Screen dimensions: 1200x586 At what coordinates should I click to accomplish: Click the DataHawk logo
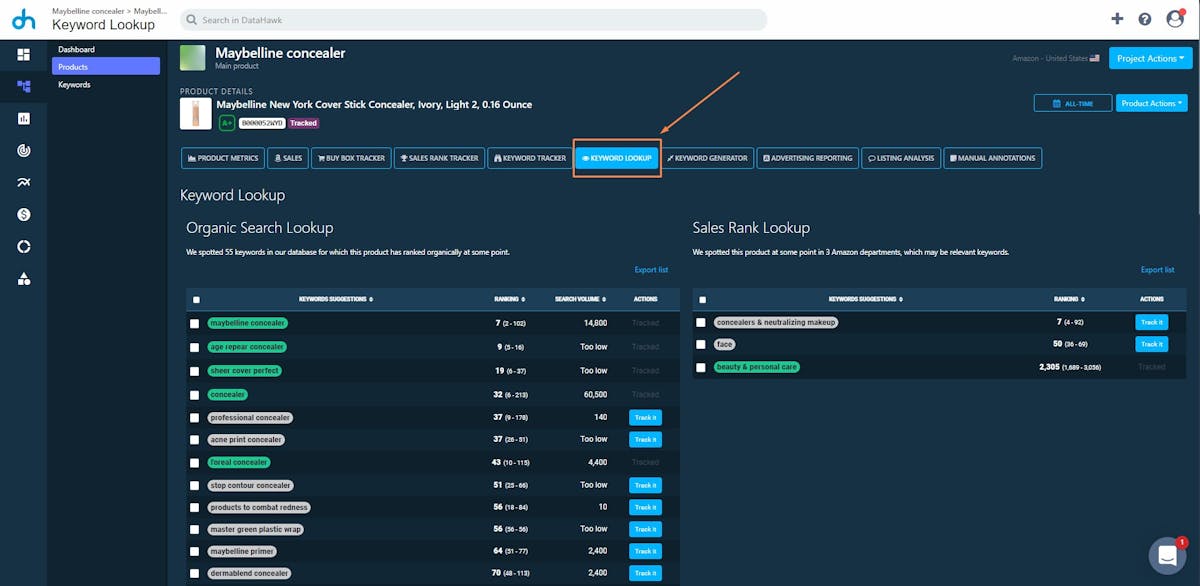coord(23,18)
